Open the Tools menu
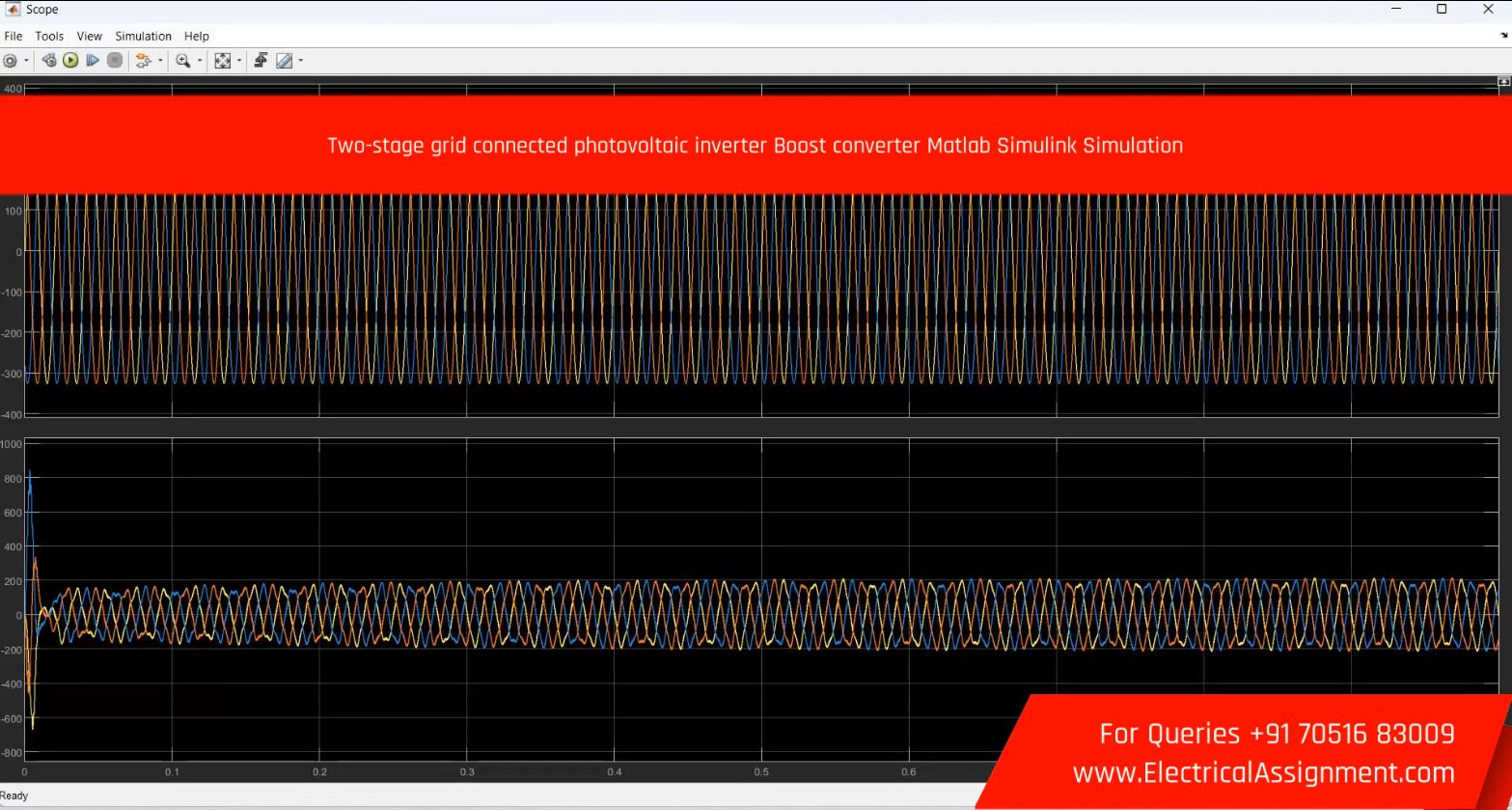The height and width of the screenshot is (810, 1512). pos(49,36)
